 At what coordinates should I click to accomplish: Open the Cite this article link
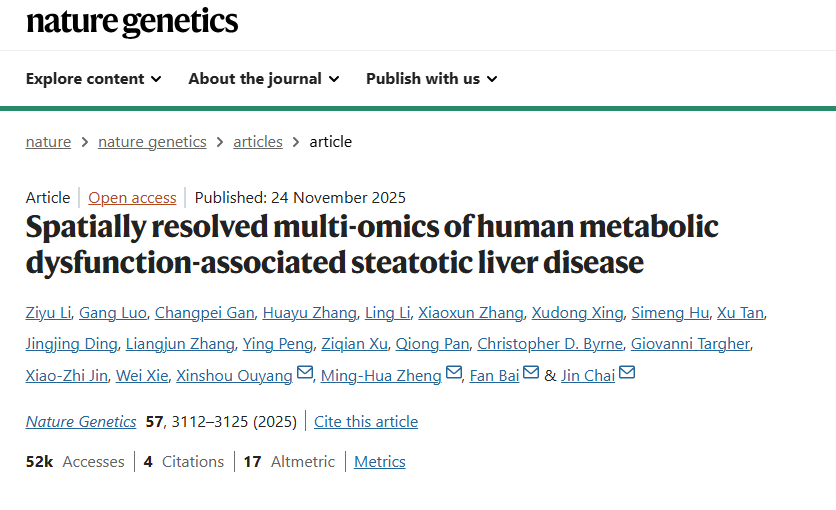coord(366,422)
